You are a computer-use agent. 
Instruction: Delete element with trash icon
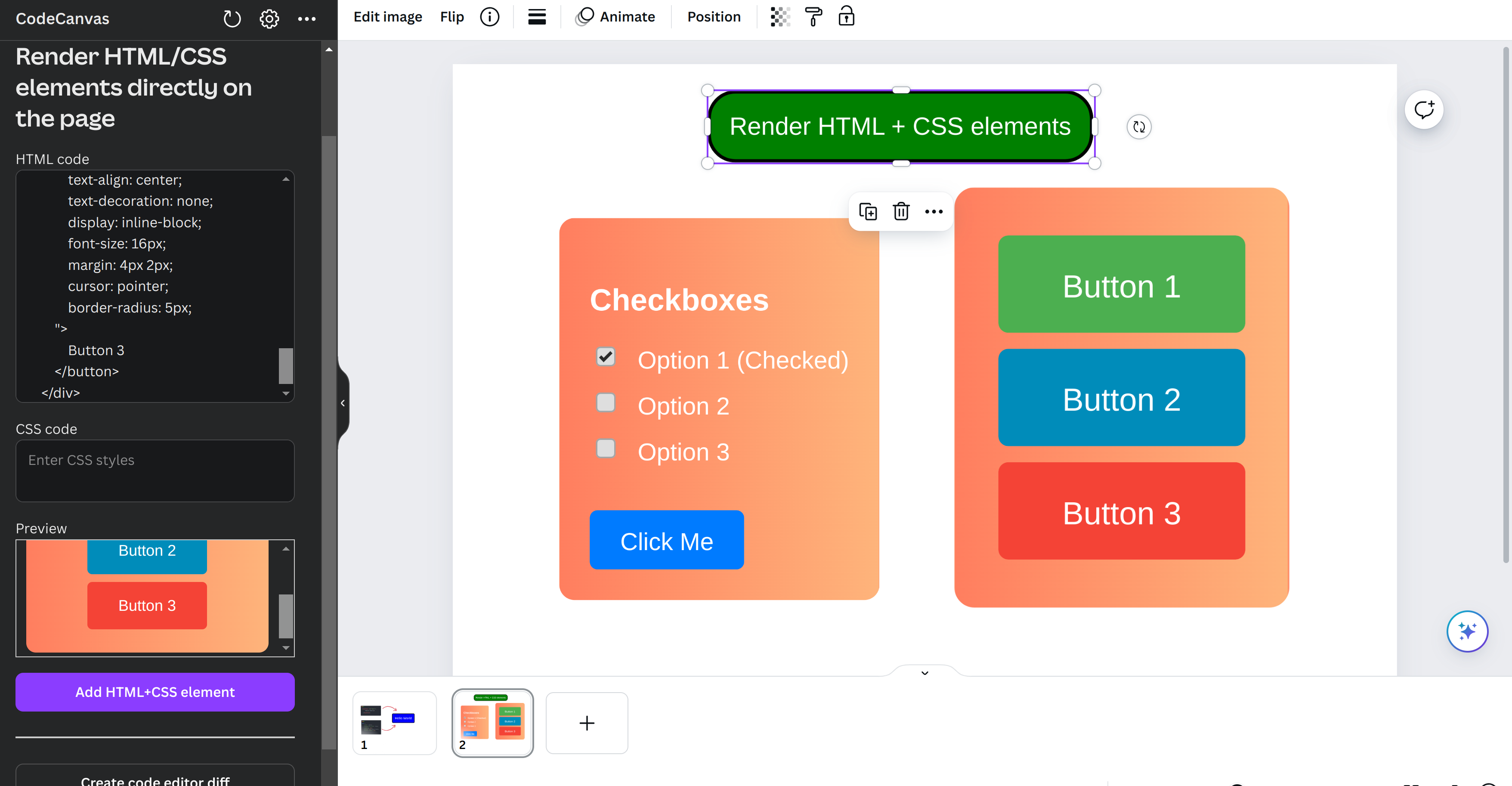pyautogui.click(x=900, y=211)
